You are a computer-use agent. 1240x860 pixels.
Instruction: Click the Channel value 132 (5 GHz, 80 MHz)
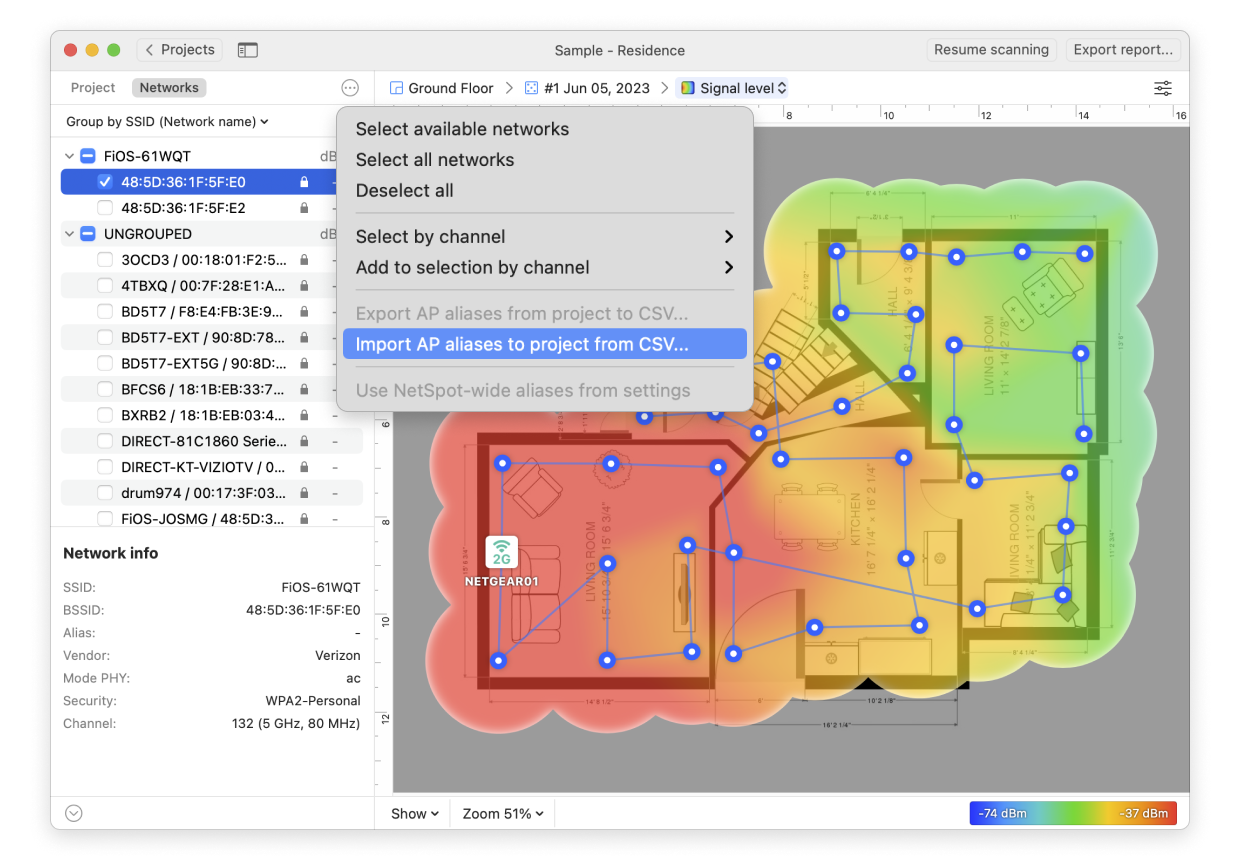point(296,723)
